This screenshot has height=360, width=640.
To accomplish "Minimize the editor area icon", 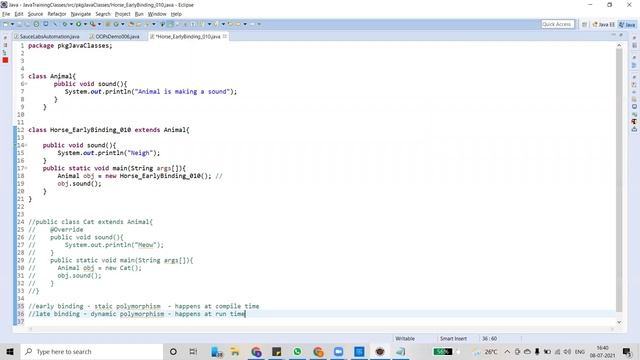I will 613,36.
